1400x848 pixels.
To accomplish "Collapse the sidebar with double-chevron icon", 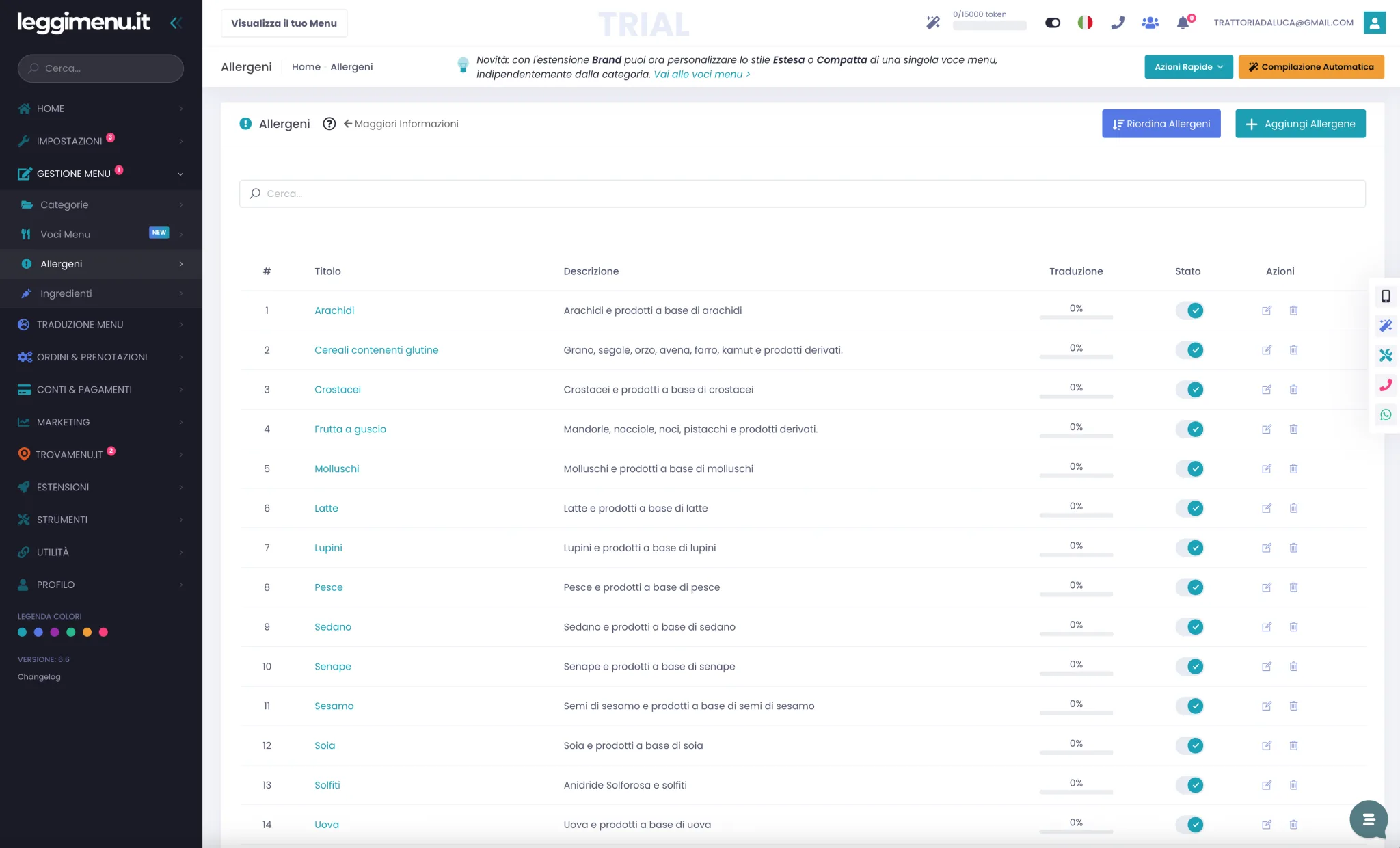I will (x=176, y=23).
